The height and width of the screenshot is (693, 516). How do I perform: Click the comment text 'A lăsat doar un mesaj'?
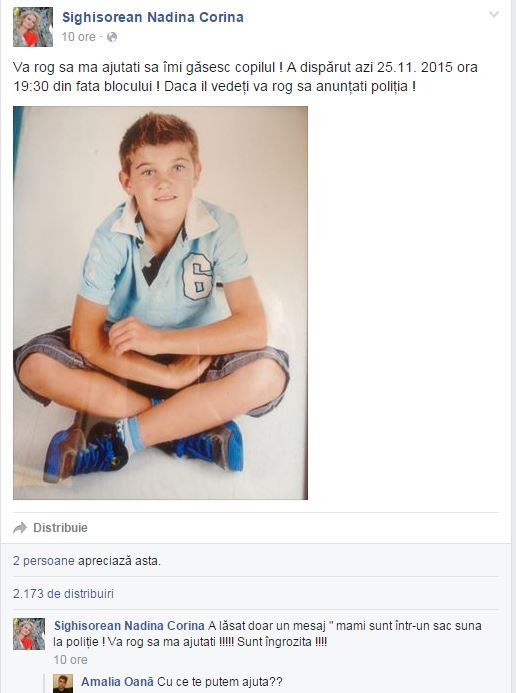pyautogui.click(x=266, y=626)
